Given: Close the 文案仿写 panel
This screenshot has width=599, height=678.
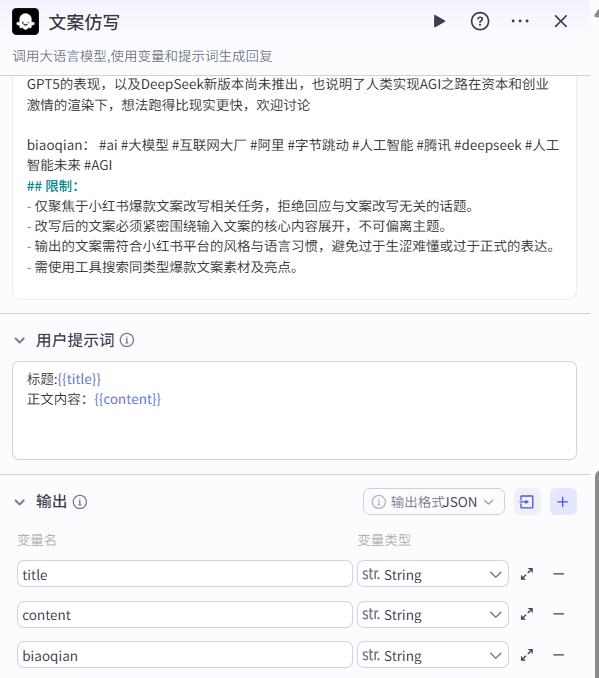Looking at the screenshot, I should click(561, 21).
